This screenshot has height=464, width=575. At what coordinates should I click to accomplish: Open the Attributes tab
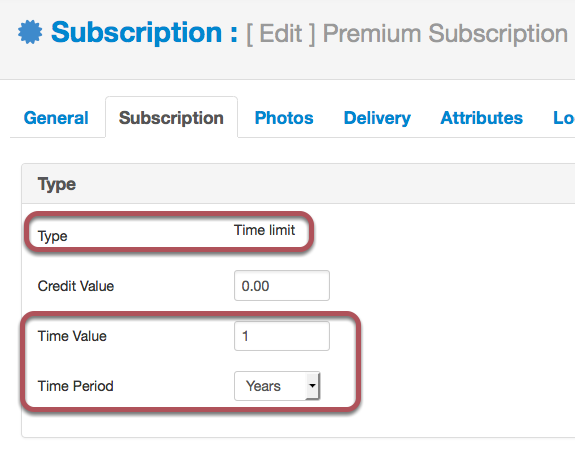coord(481,118)
